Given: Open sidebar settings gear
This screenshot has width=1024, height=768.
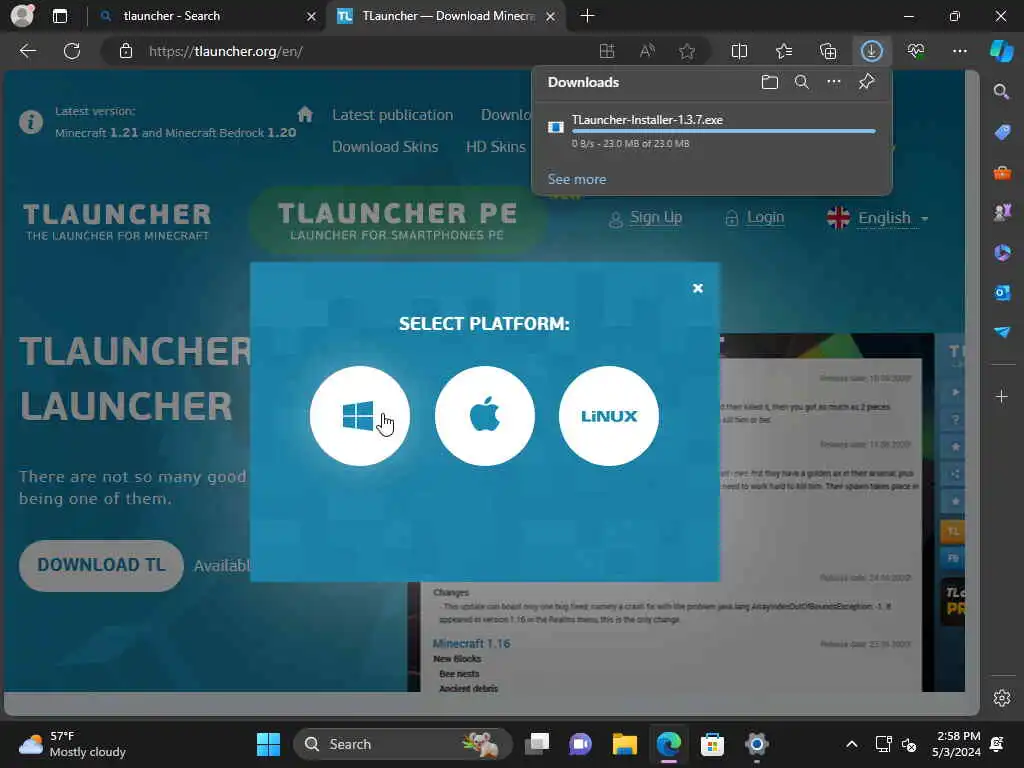Looking at the screenshot, I should (x=1002, y=698).
